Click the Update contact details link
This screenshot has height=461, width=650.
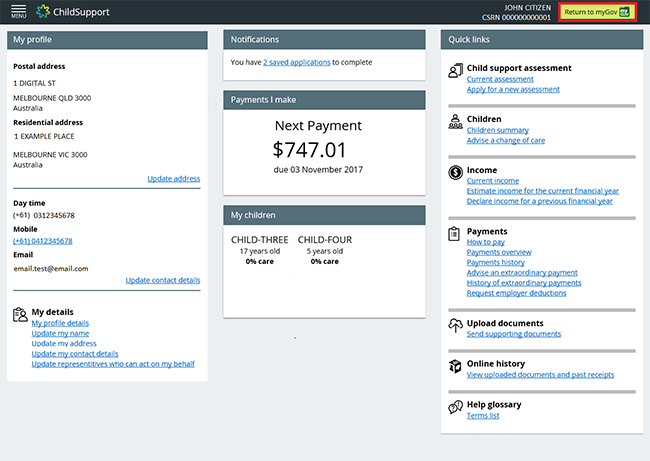(x=162, y=281)
